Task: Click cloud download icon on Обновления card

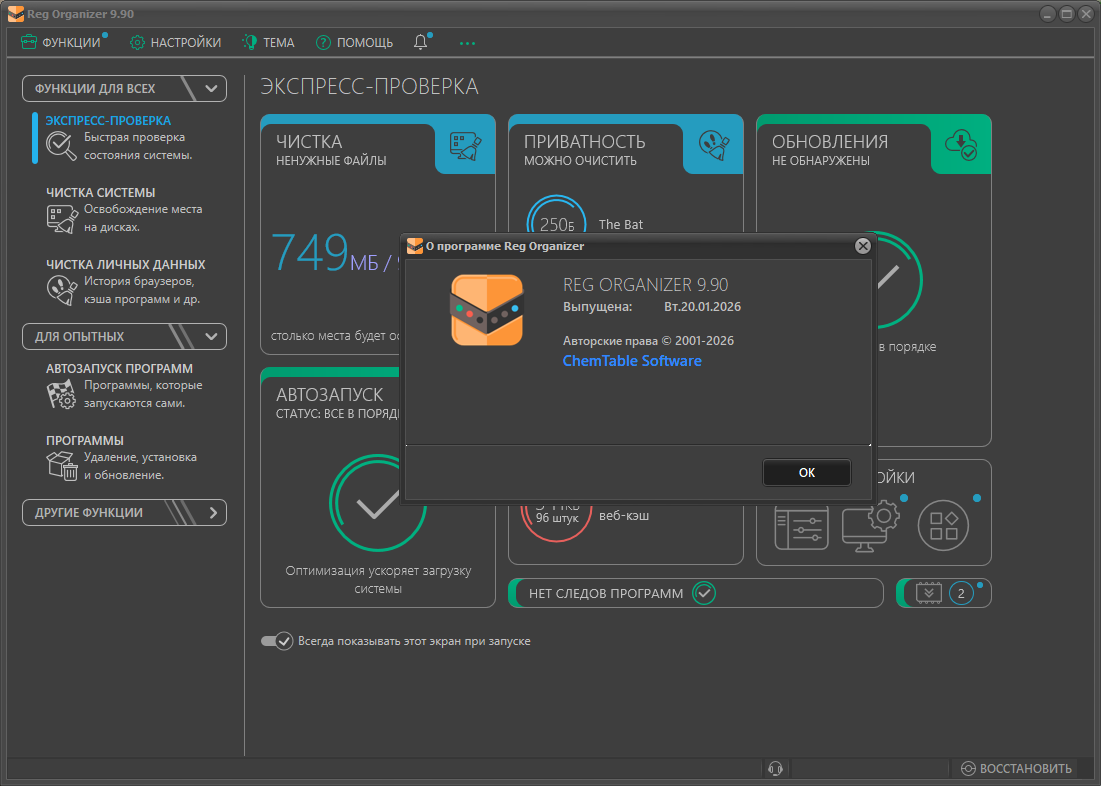Action: pyautogui.click(x=960, y=145)
